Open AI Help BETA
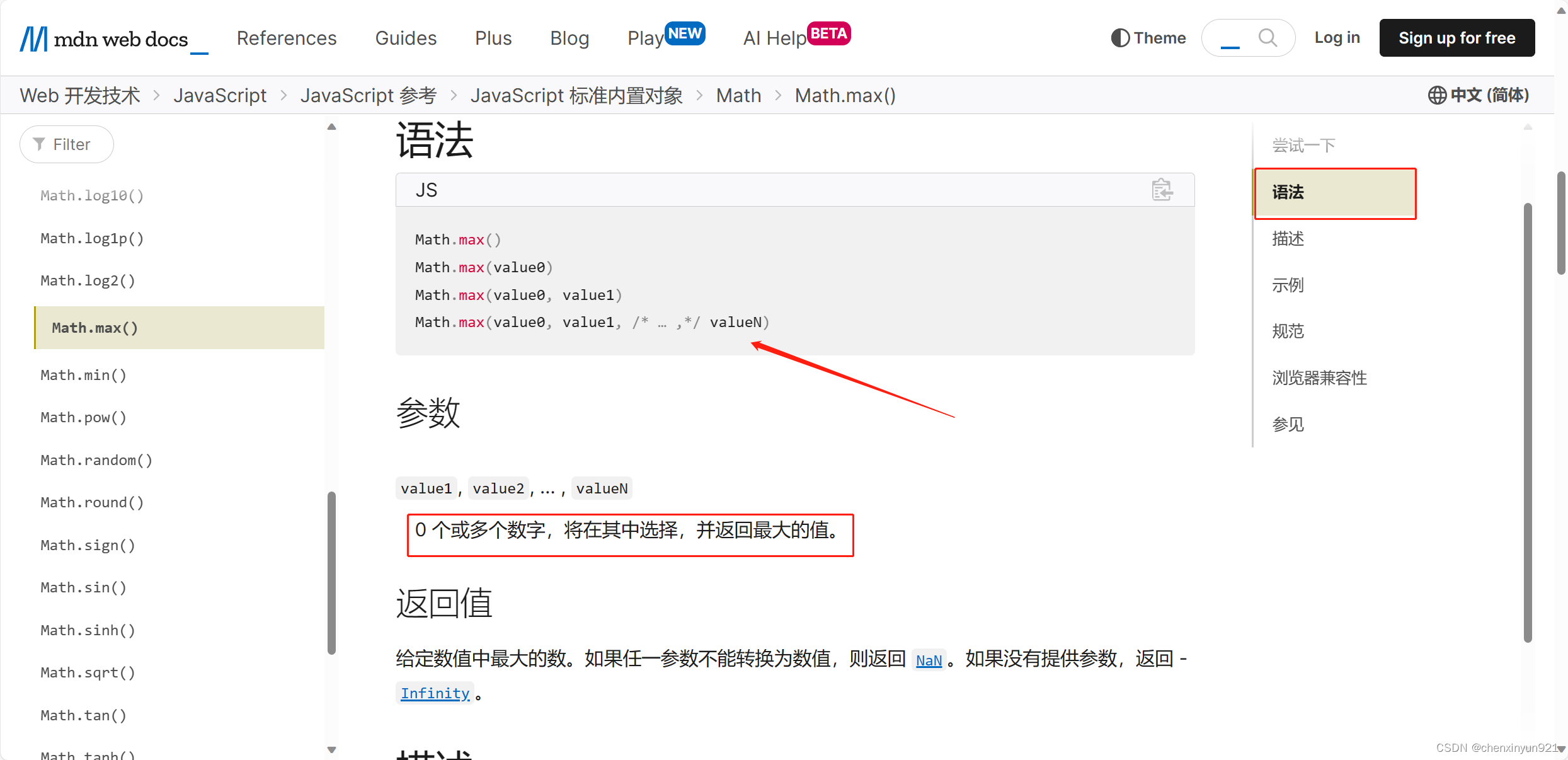1568x760 pixels. pos(797,37)
